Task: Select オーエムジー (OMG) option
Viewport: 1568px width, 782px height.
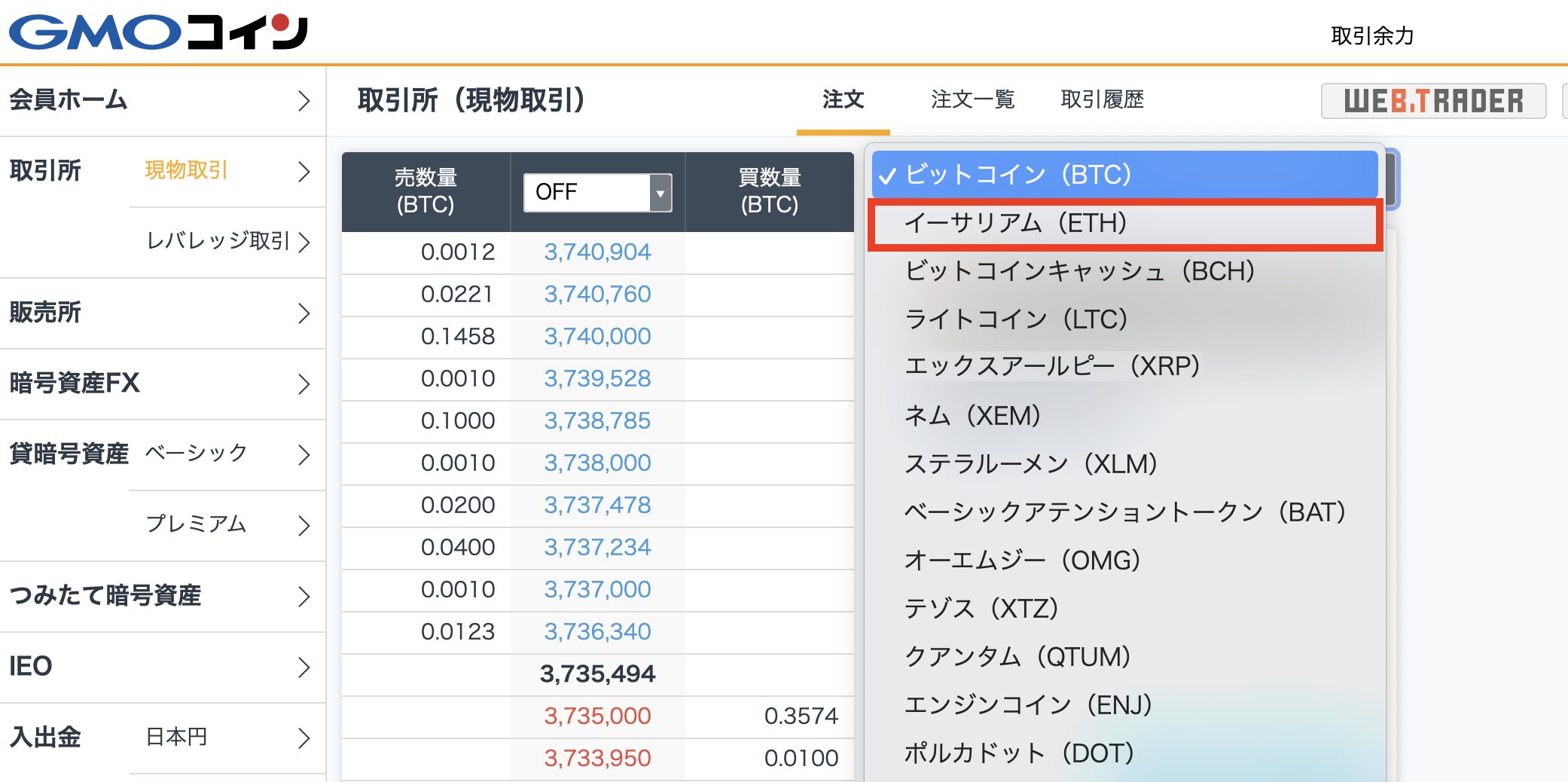Action: 1125,561
